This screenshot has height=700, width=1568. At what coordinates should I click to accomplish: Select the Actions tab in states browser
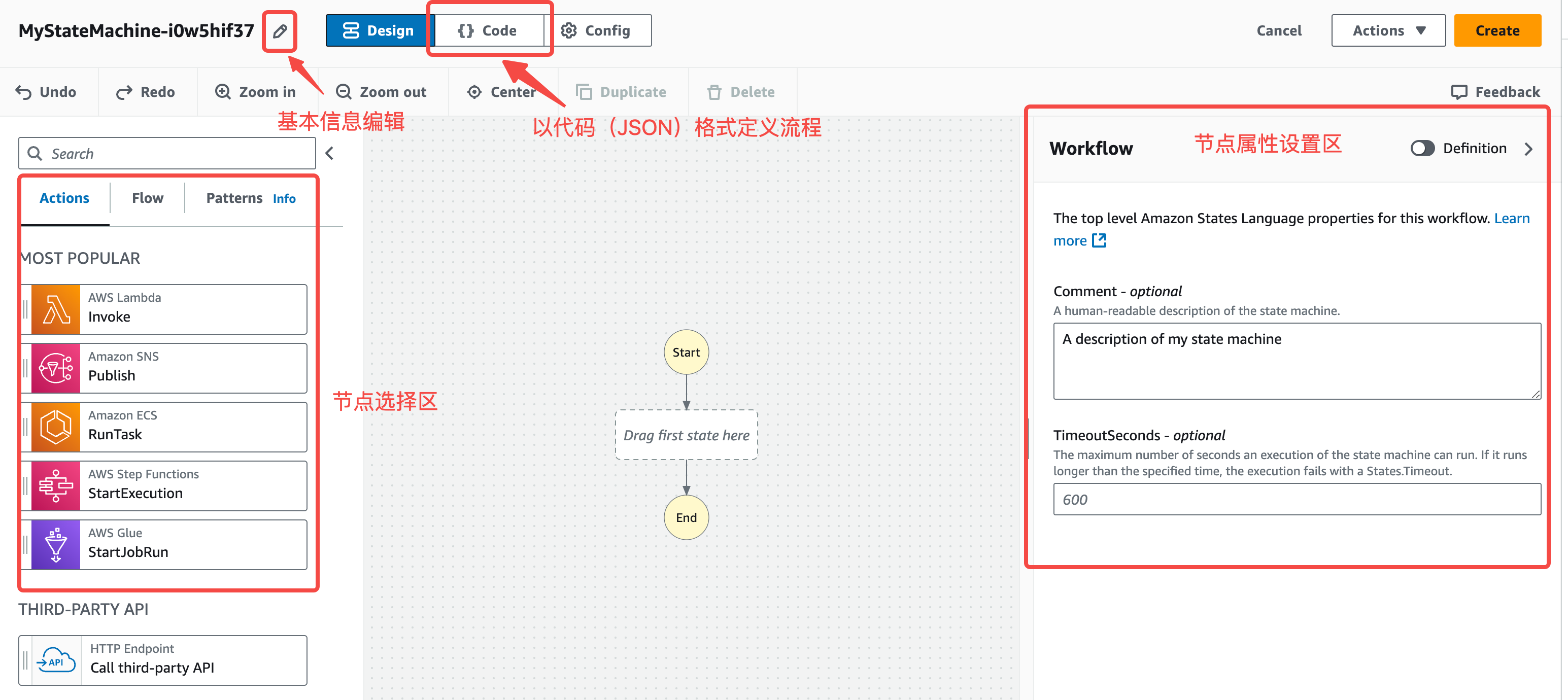[64, 198]
